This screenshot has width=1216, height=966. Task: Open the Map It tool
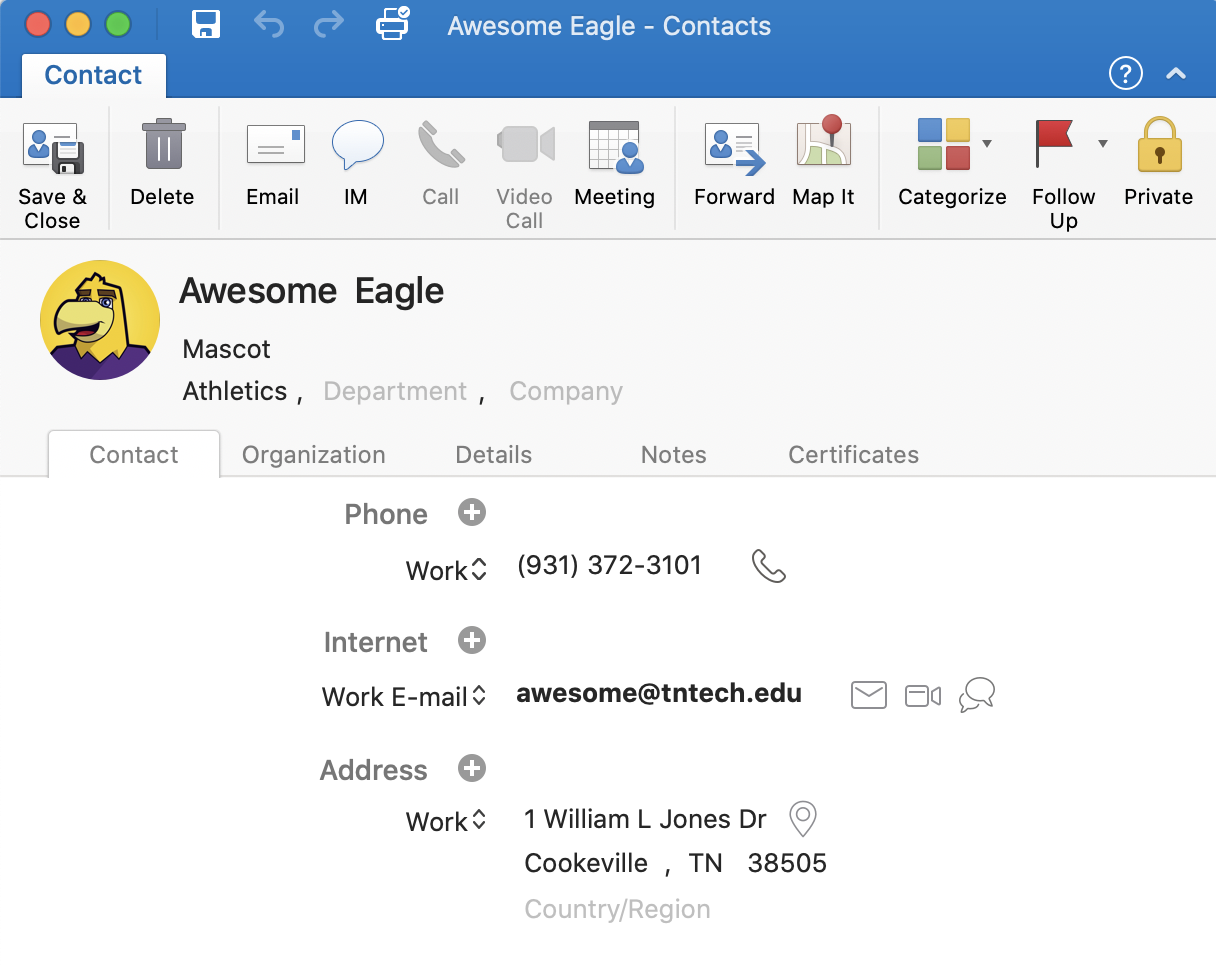point(823,146)
